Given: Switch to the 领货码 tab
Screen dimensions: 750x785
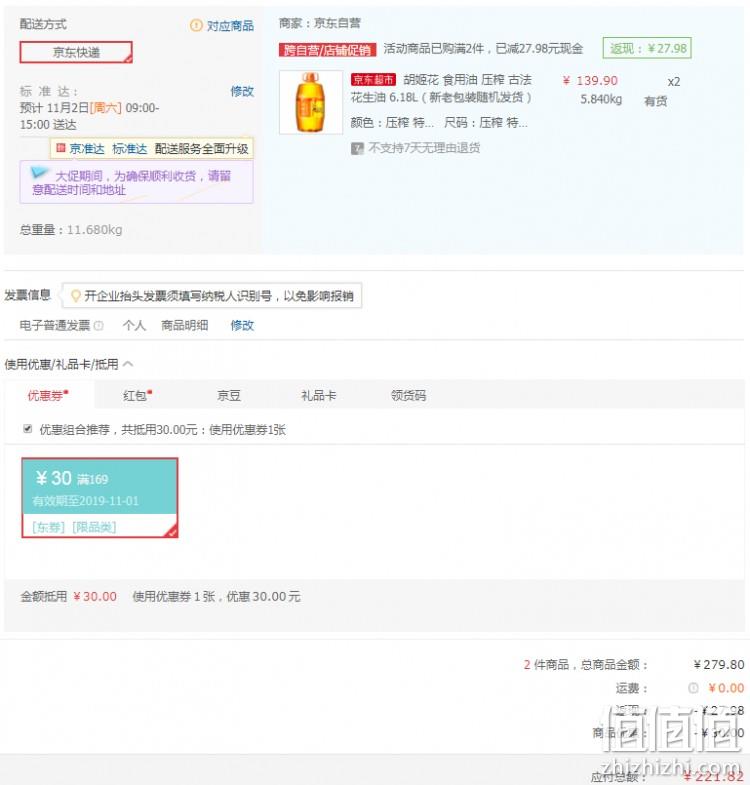Looking at the screenshot, I should 408,396.
